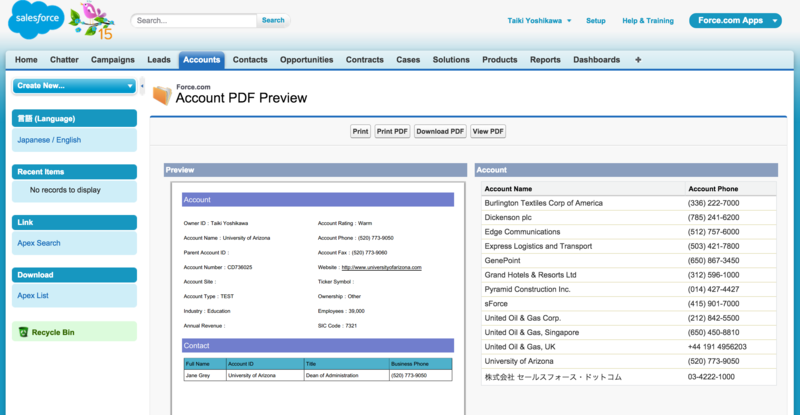800x415 pixels.
Task: Open the Setup link
Action: click(595, 20)
